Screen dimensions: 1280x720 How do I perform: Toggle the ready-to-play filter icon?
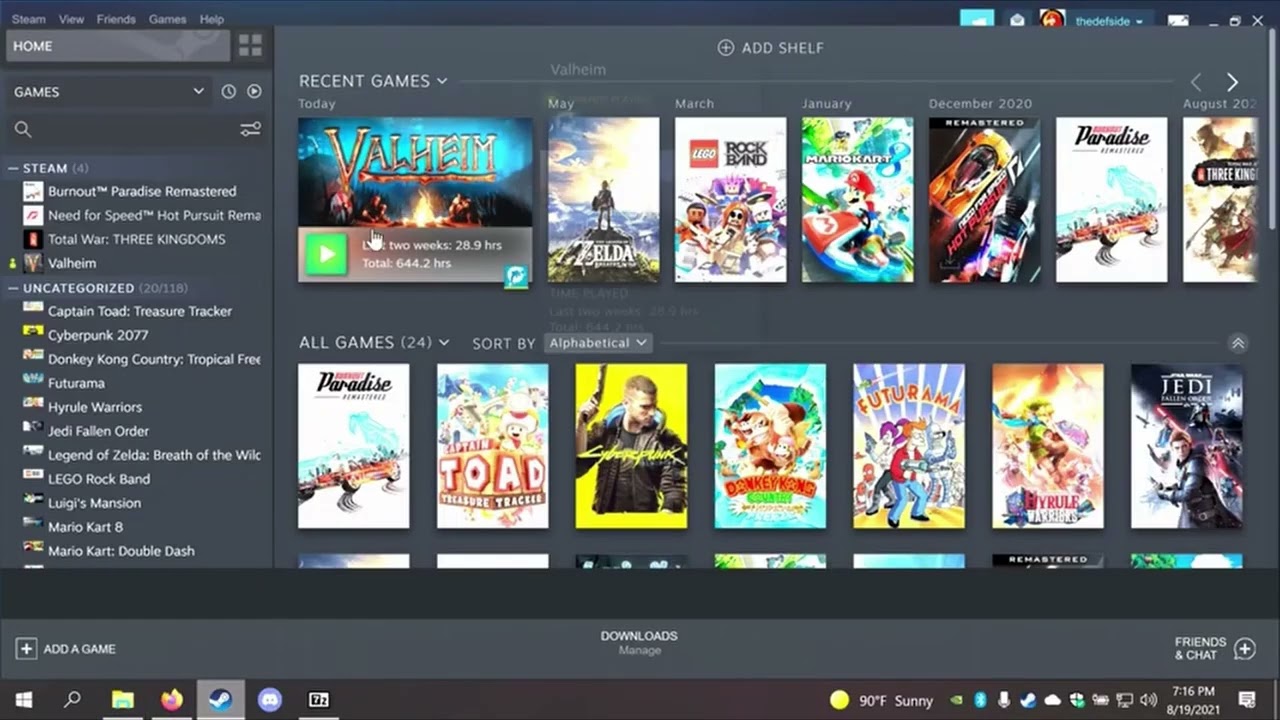254,91
